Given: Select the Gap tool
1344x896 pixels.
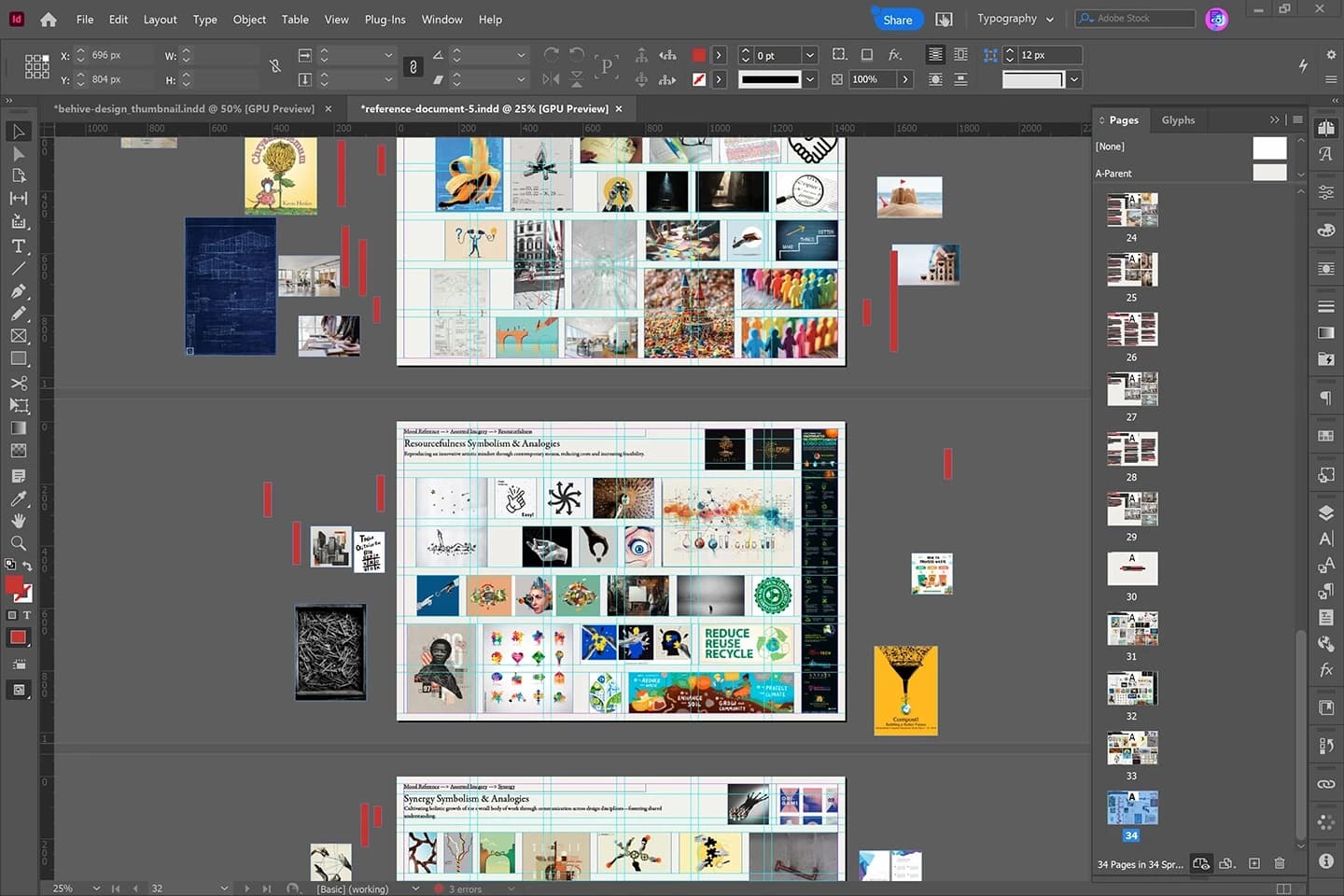Looking at the screenshot, I should click(x=19, y=199).
